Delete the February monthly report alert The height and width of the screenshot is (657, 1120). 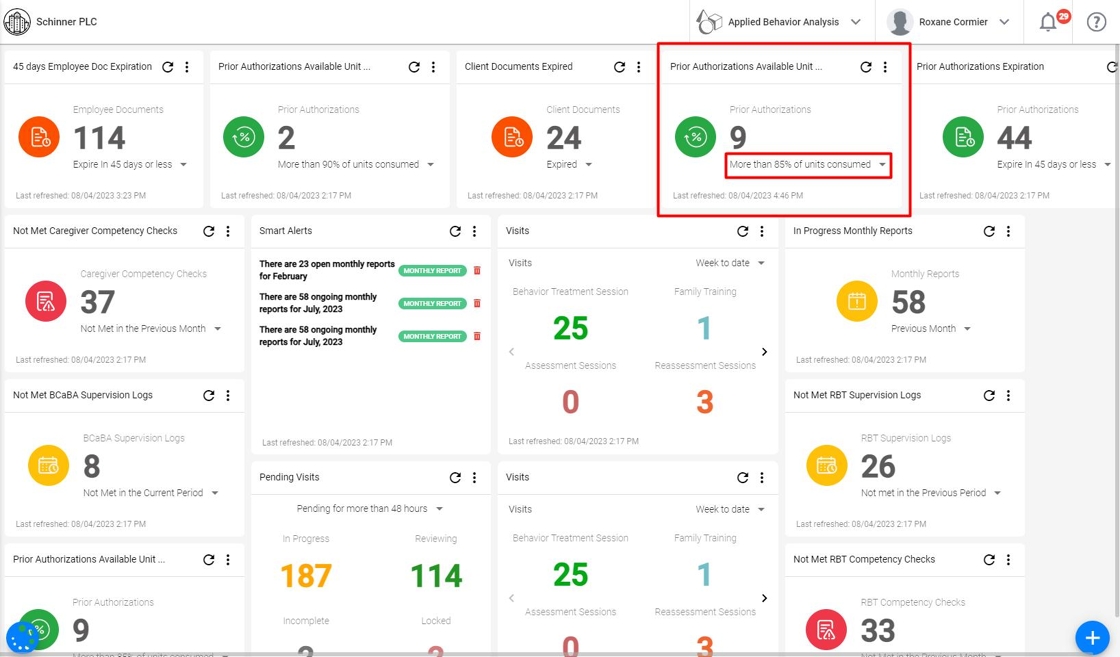point(477,271)
